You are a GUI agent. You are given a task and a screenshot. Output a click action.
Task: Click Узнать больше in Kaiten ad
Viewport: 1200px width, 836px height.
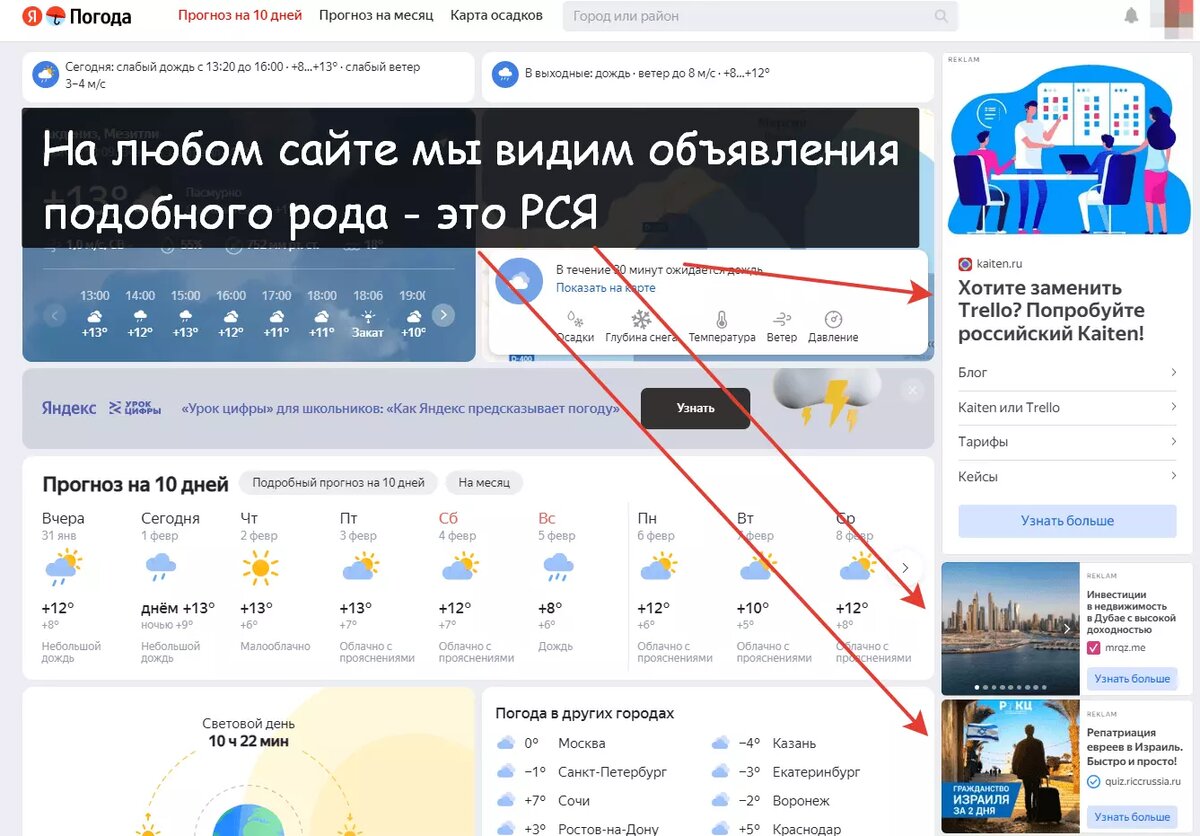pos(1067,521)
